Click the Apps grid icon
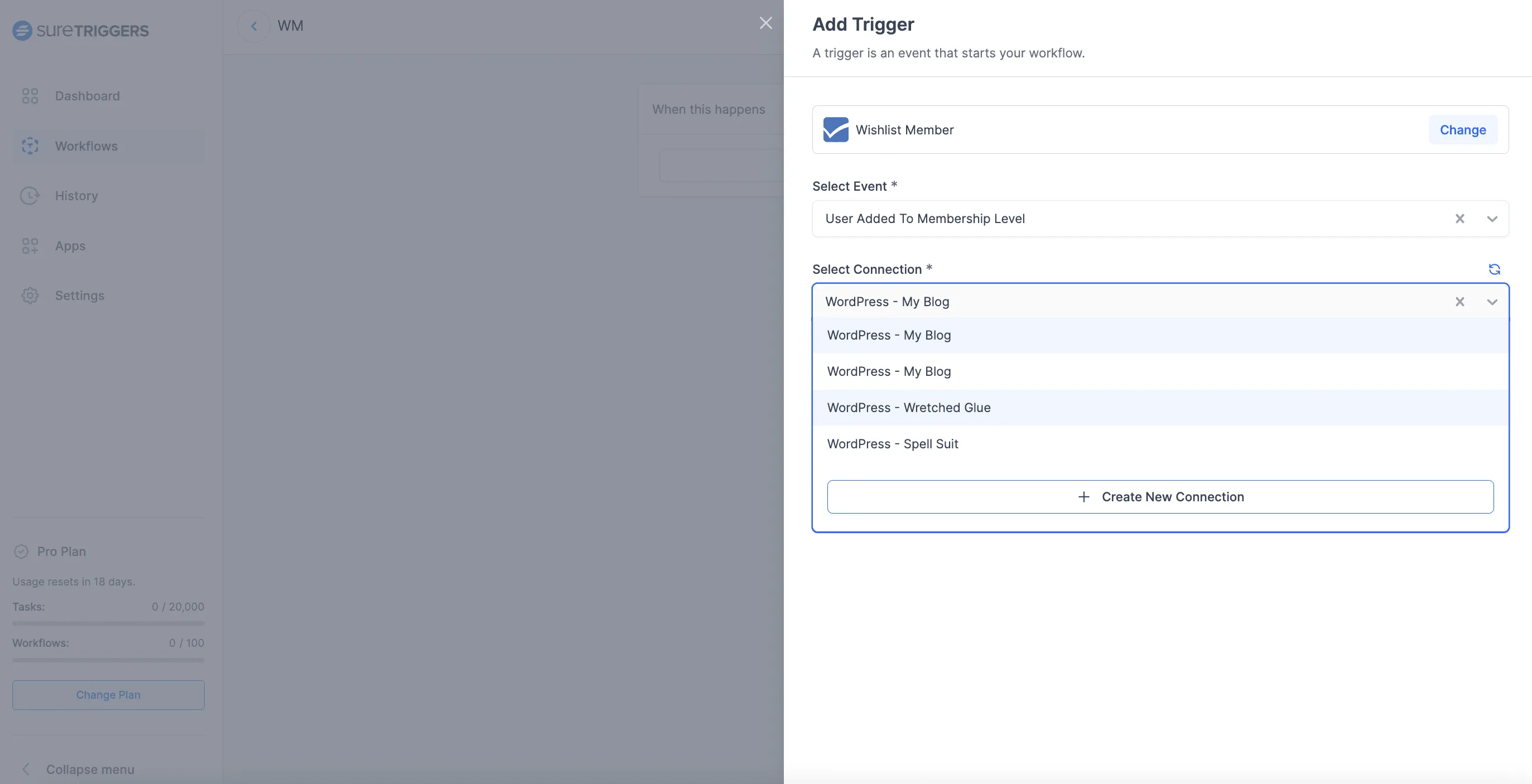 pyautogui.click(x=30, y=245)
